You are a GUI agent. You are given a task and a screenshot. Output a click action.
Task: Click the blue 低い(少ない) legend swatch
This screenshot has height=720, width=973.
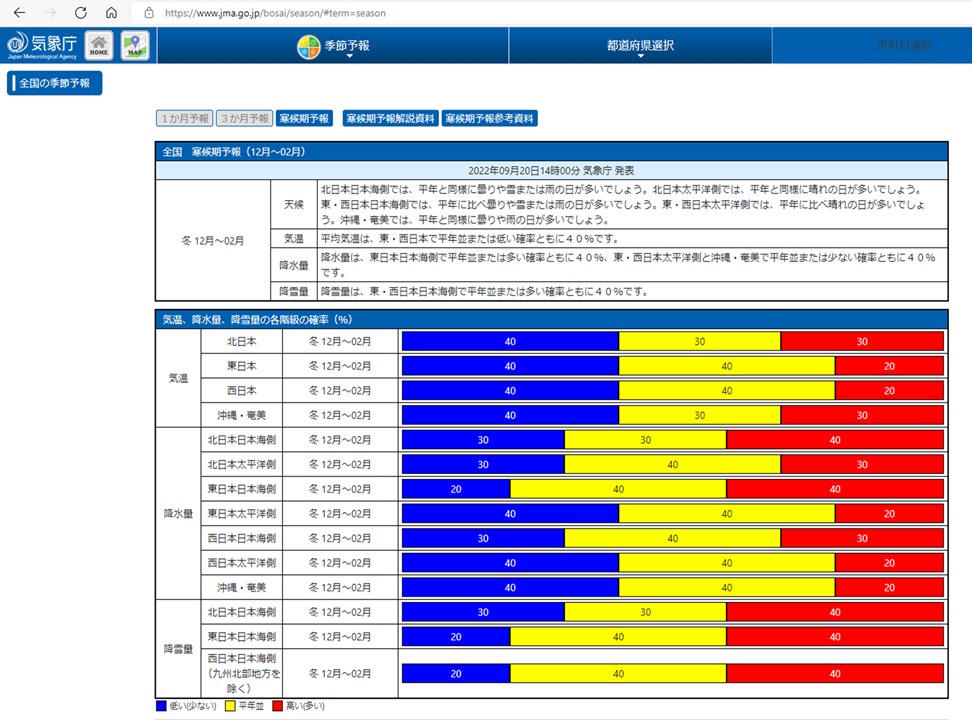pos(163,706)
